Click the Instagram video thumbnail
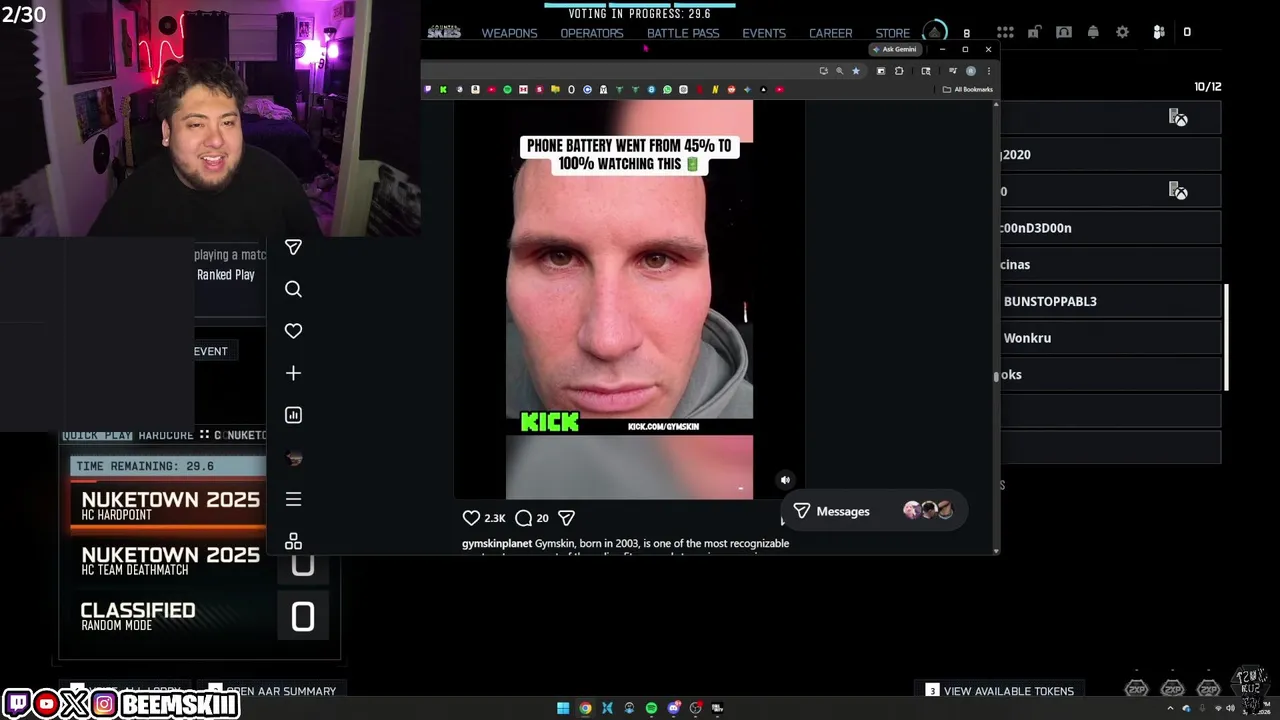This screenshot has height=720, width=1280. tap(629, 300)
